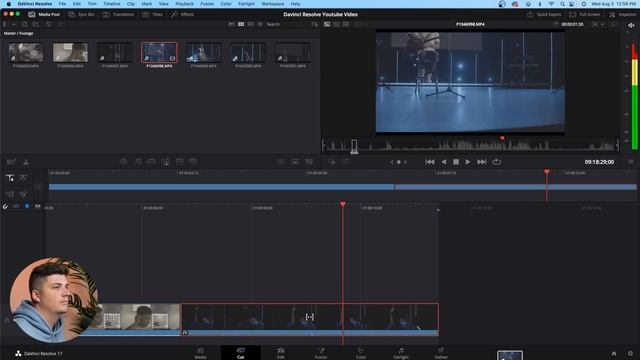640x360 pixels.
Task: Switch viewer to Source Clip mode
Action: tap(327, 24)
